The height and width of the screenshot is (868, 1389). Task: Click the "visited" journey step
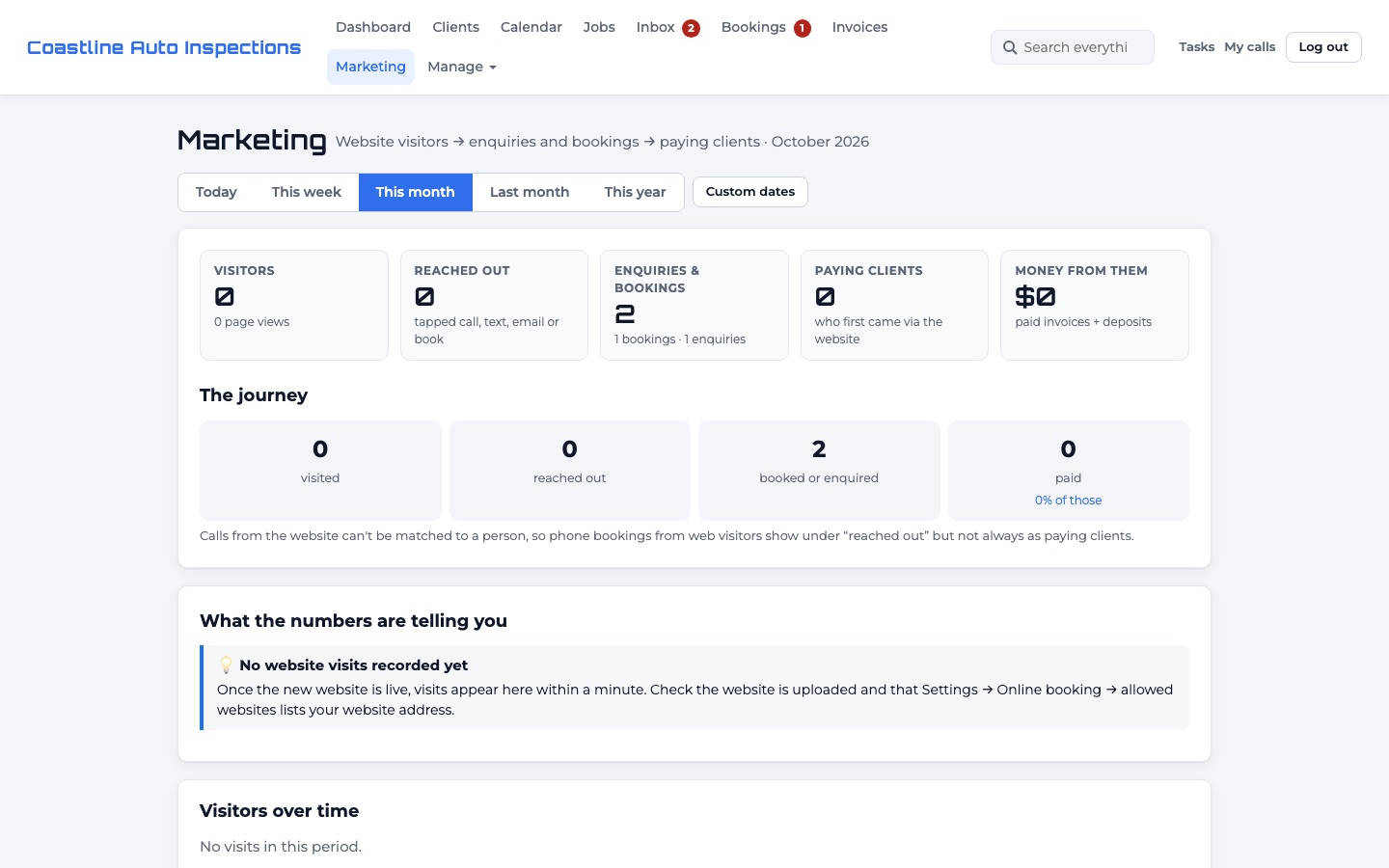coord(320,471)
